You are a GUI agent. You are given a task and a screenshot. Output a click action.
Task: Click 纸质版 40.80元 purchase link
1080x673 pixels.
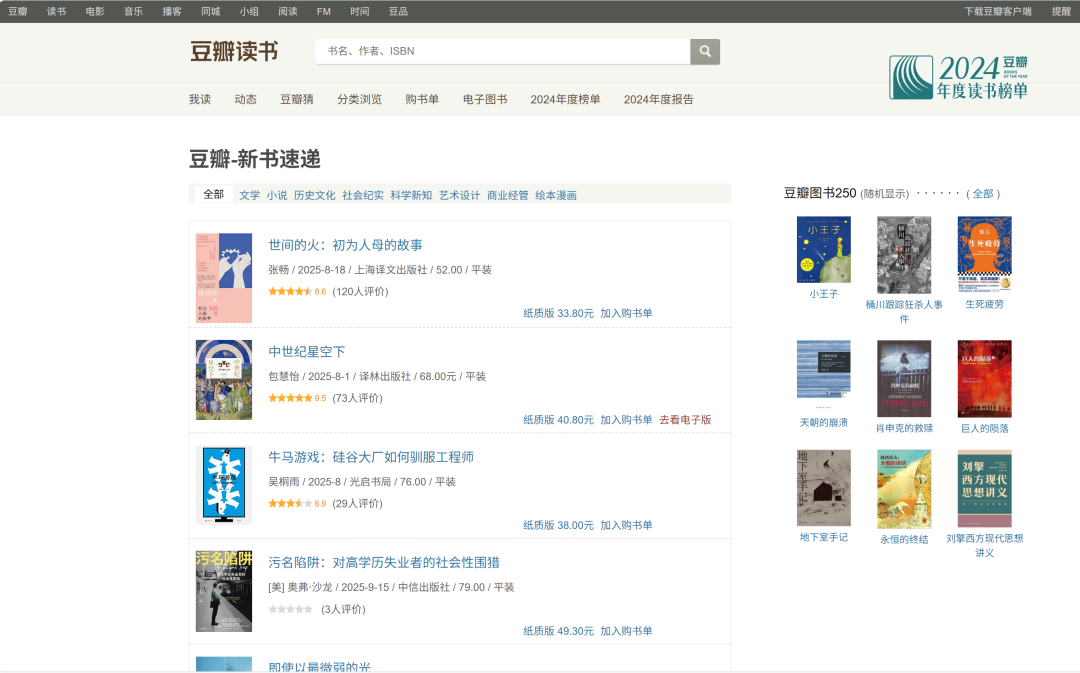pyautogui.click(x=558, y=420)
